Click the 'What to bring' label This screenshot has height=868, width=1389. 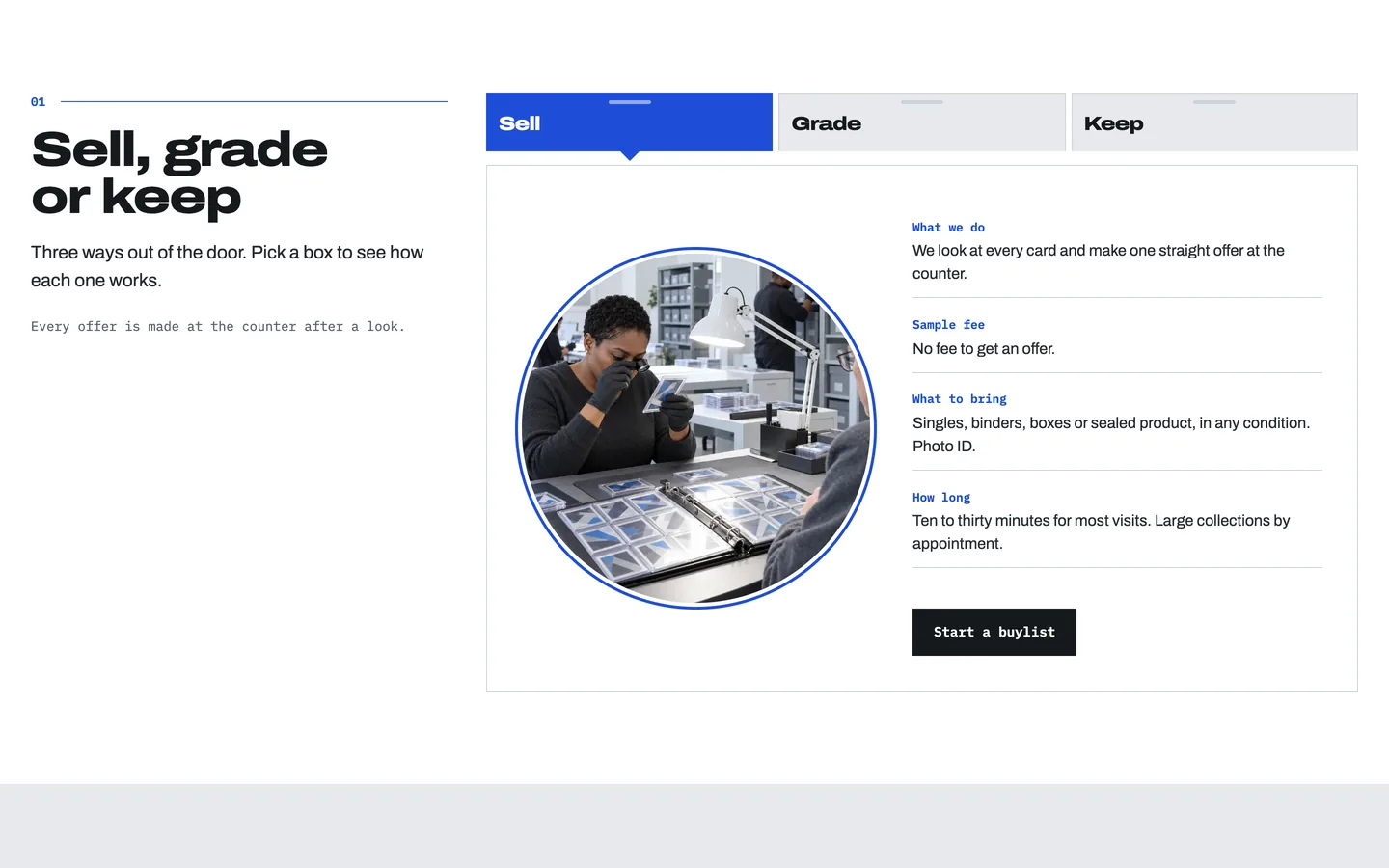[x=959, y=399]
